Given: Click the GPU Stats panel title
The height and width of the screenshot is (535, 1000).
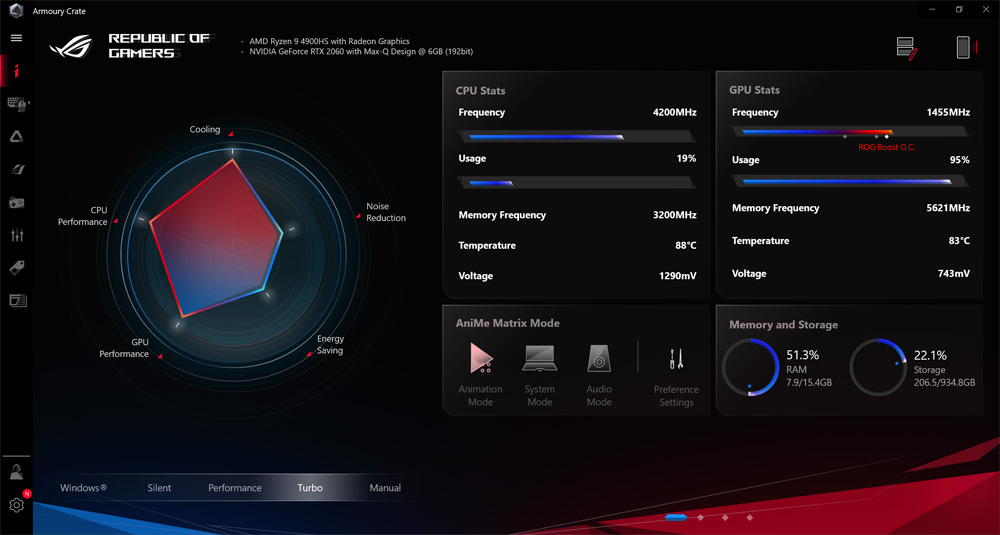Looking at the screenshot, I should pyautogui.click(x=754, y=90).
